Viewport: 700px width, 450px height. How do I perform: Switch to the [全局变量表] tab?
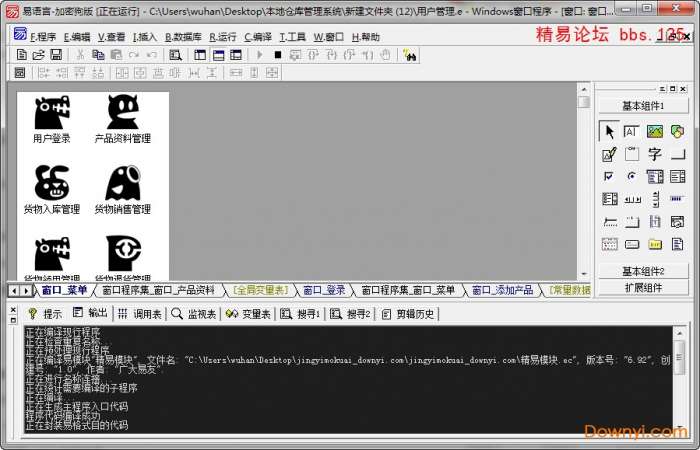tap(261, 291)
